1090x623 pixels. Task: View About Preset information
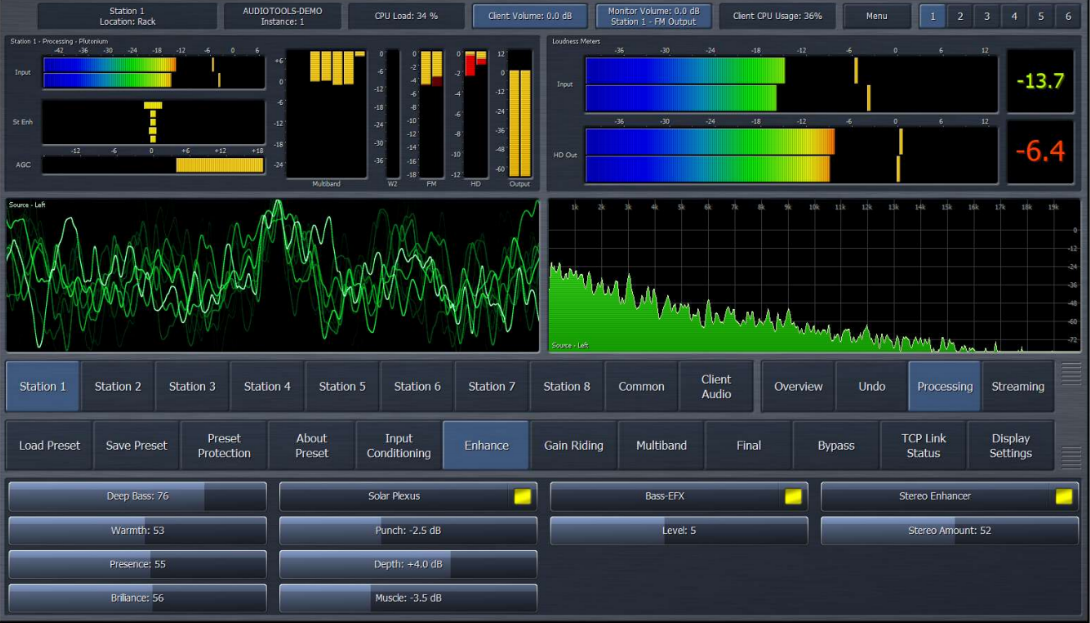311,445
